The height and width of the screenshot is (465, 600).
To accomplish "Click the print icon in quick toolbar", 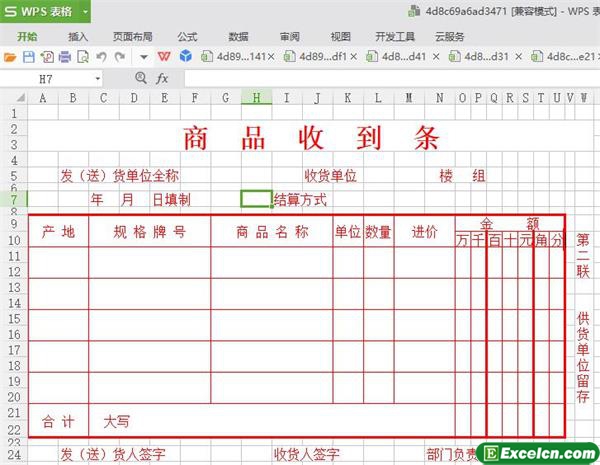I will pyautogui.click(x=65, y=57).
